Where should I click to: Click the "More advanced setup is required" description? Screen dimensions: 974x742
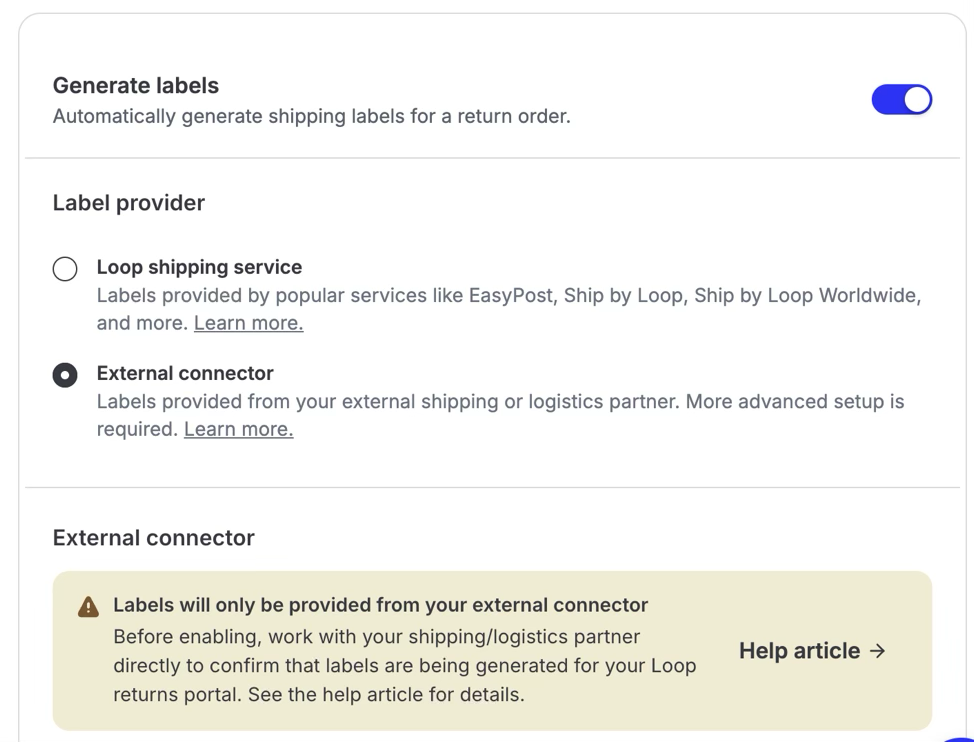[500, 415]
